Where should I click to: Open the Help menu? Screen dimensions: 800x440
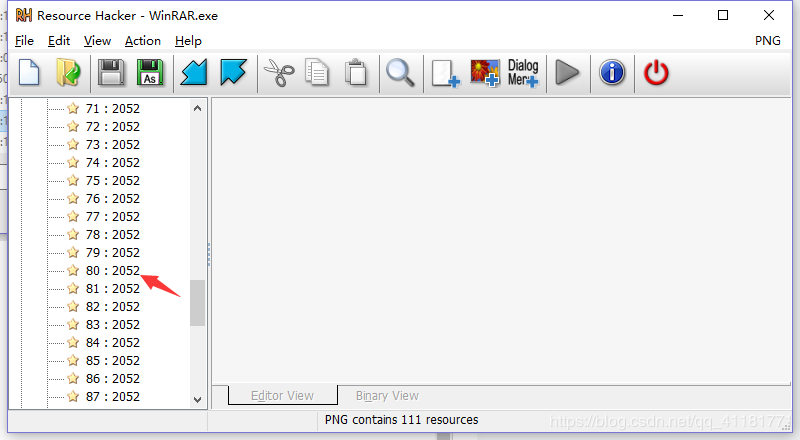(x=188, y=41)
